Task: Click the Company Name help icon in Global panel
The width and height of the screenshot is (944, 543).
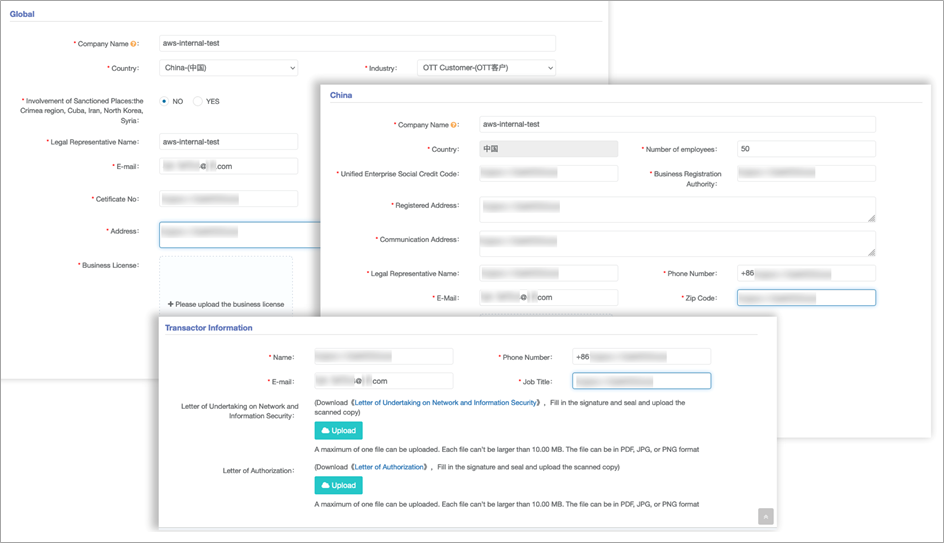Action: (x=133, y=44)
